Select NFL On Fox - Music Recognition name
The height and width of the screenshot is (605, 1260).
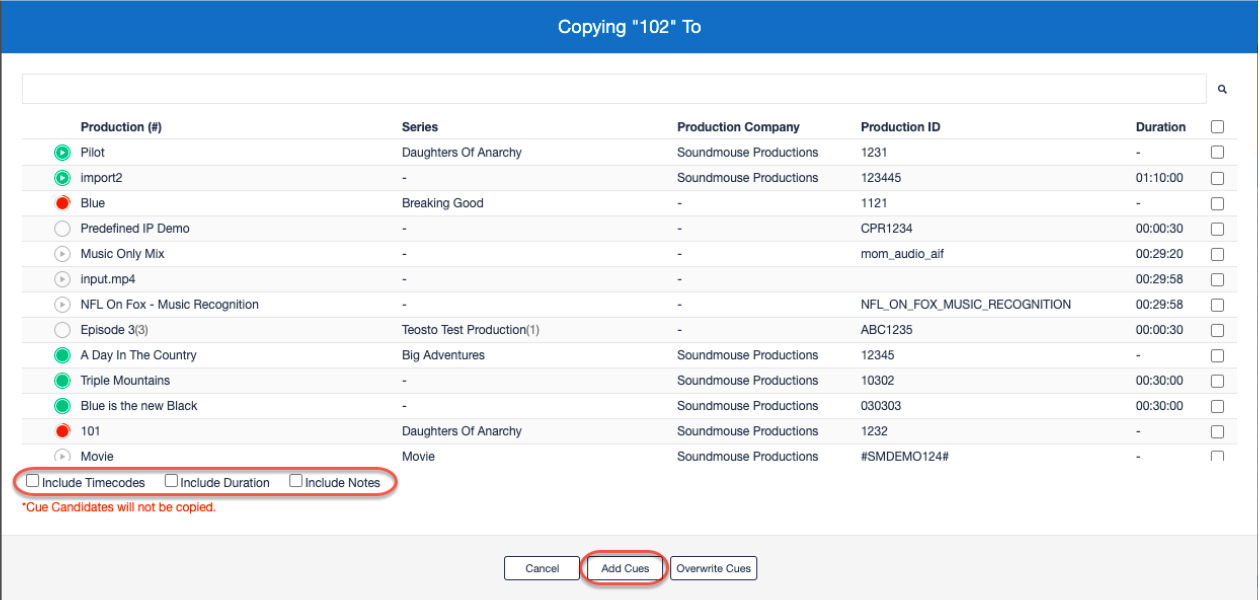169,305
